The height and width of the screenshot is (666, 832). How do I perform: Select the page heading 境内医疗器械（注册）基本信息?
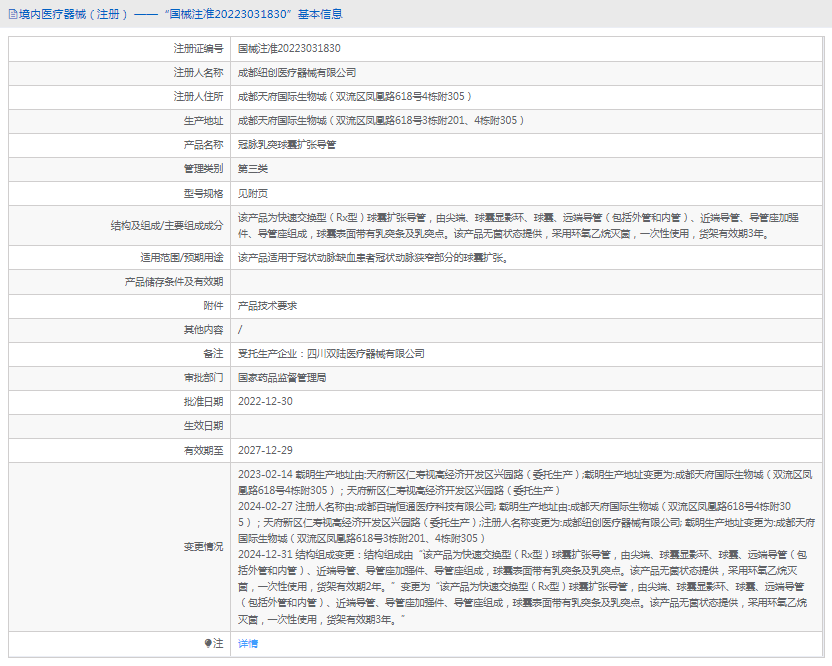coord(180,14)
